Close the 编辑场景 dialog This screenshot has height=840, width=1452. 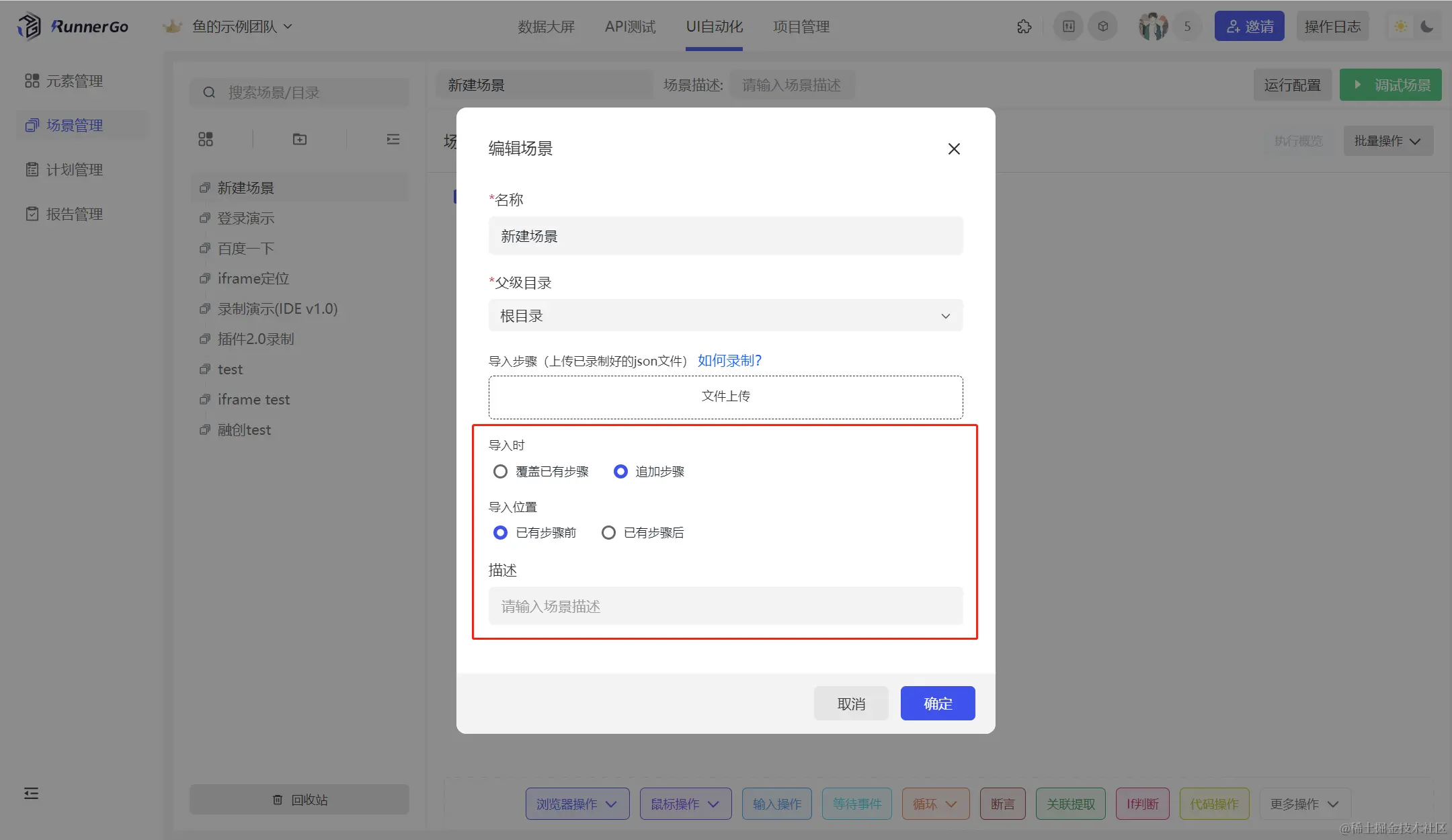[x=954, y=149]
